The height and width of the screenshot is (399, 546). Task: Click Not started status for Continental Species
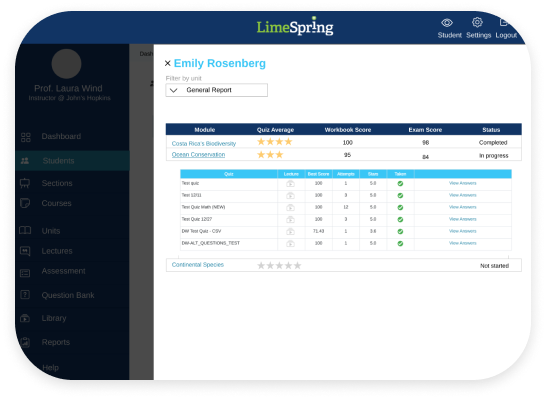[x=494, y=266]
